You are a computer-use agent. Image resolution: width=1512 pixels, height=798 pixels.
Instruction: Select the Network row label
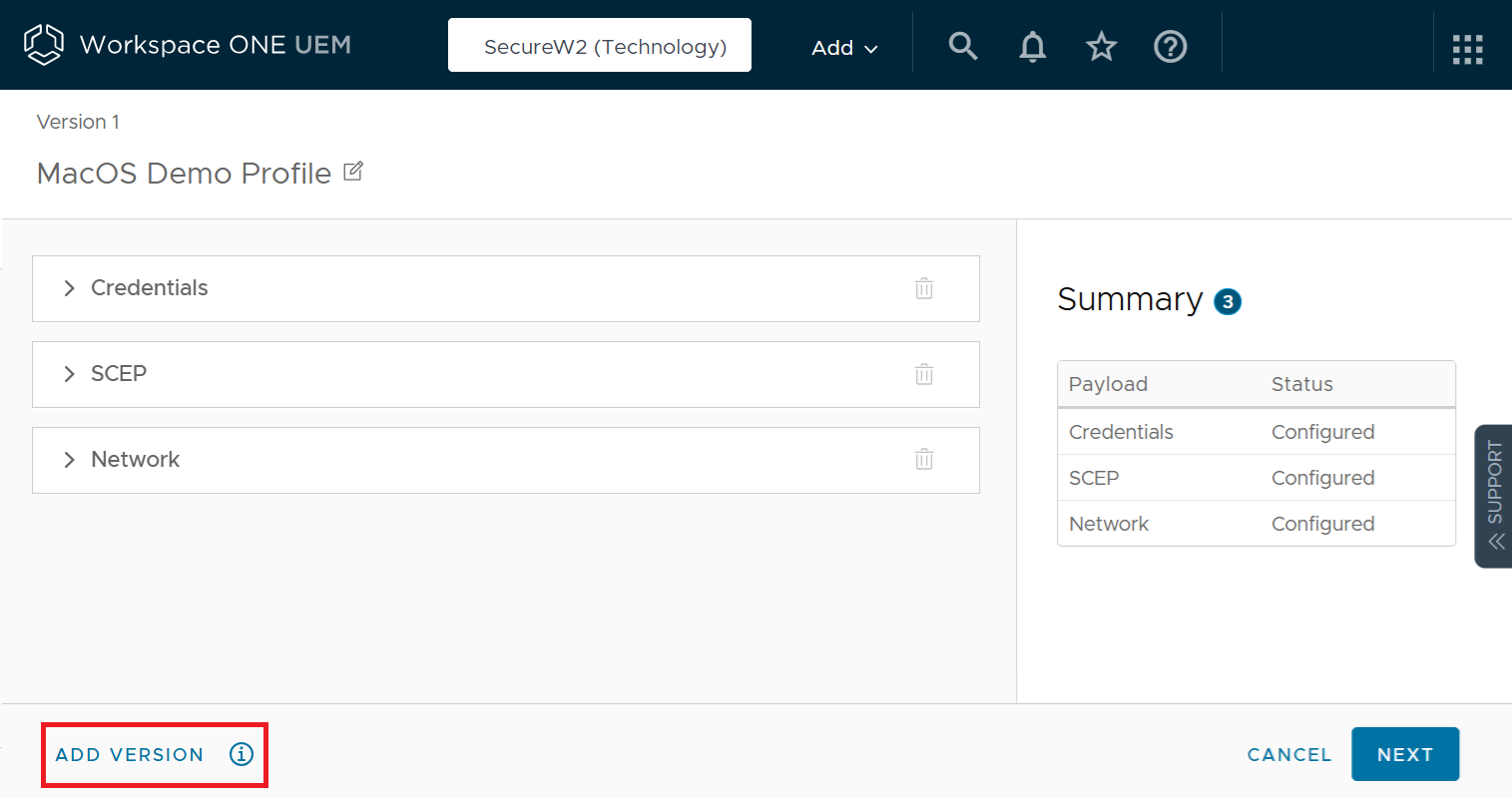pos(136,460)
